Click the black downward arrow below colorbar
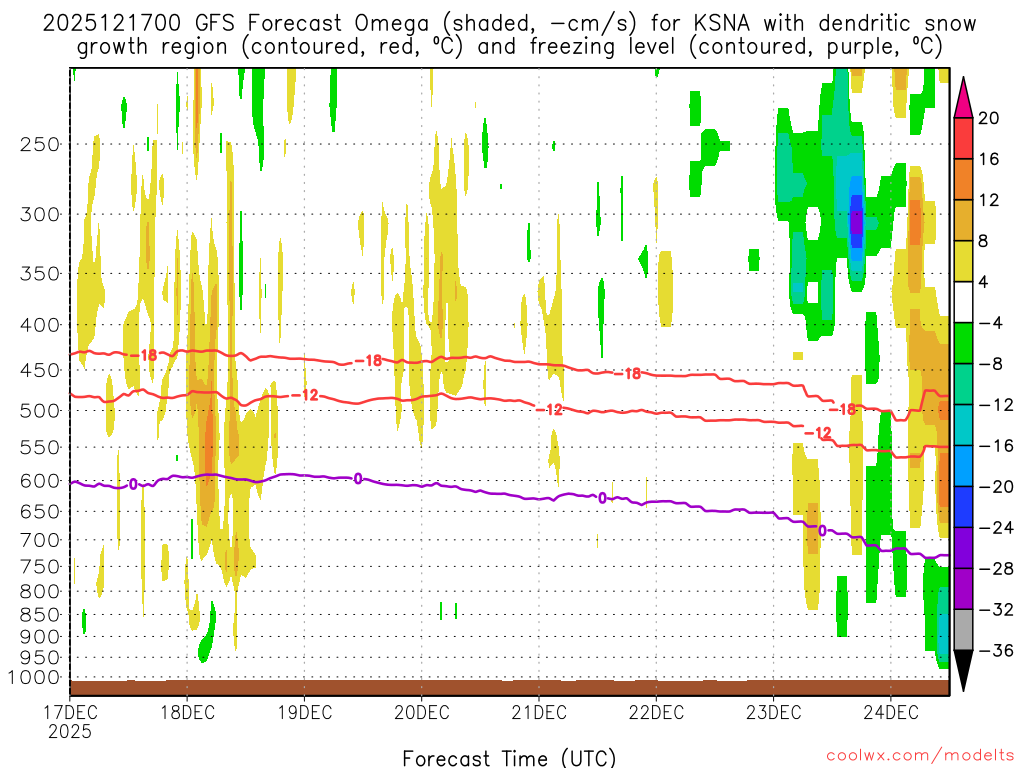The width and height of the screenshot is (1024, 768). click(x=964, y=671)
